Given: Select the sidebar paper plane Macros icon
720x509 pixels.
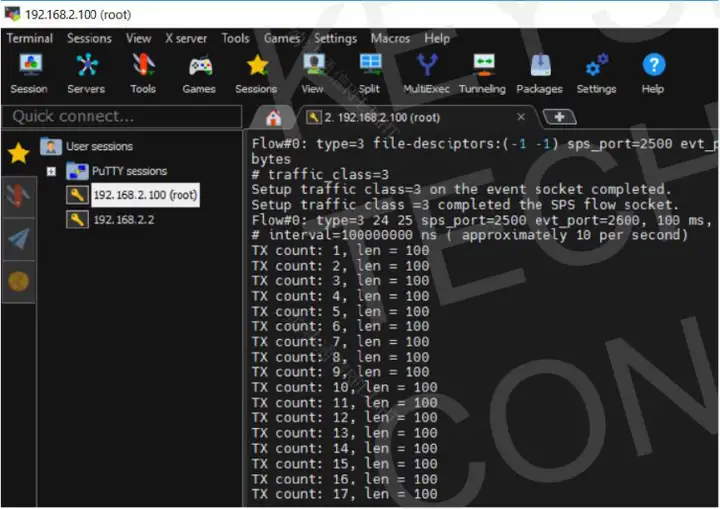Looking at the screenshot, I should (18, 239).
